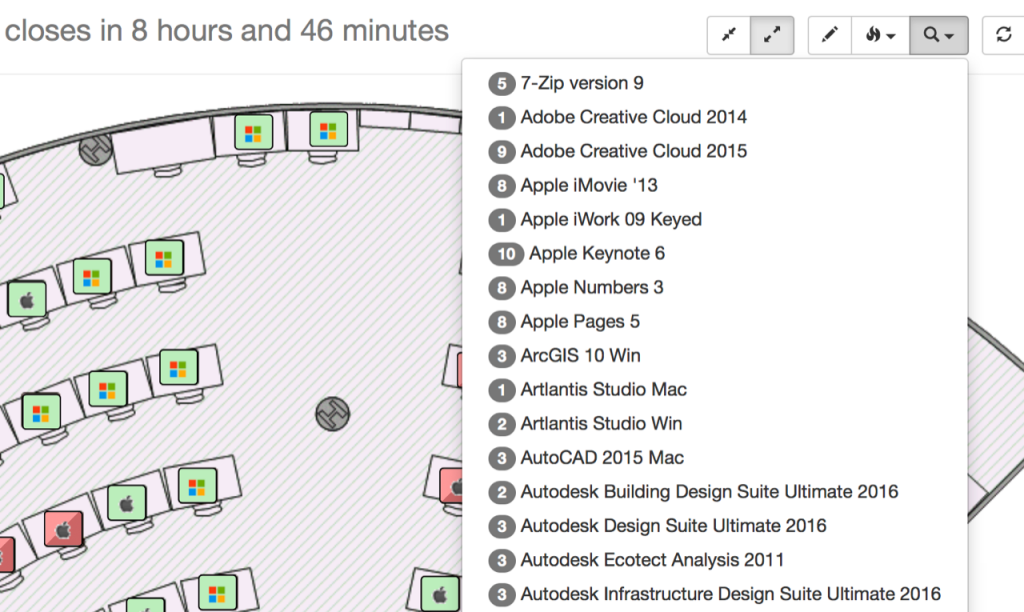Image resolution: width=1024 pixels, height=612 pixels.
Task: Select 7-Zip version 9 from list
Action: (714, 83)
